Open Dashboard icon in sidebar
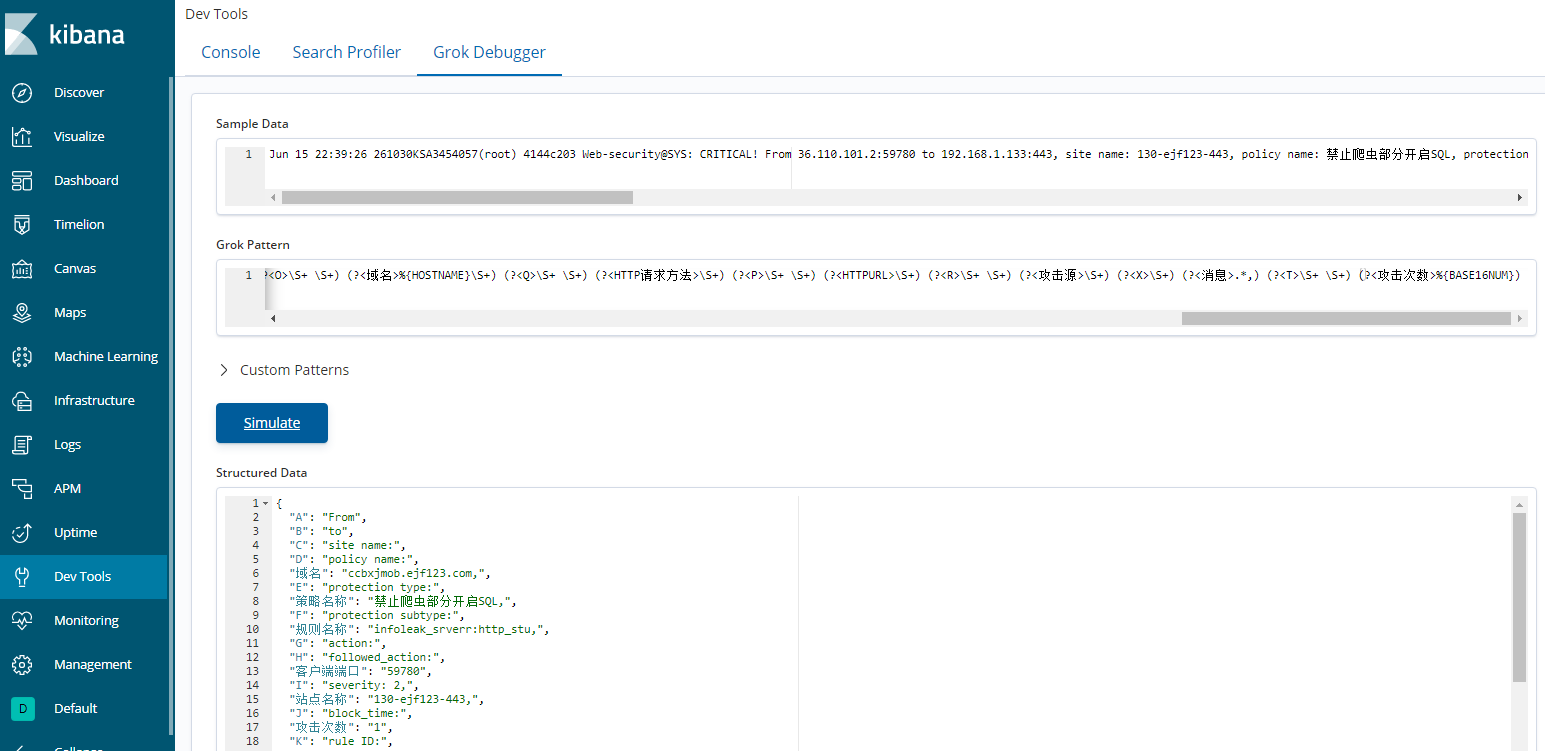The image size is (1545, 751). click(22, 180)
